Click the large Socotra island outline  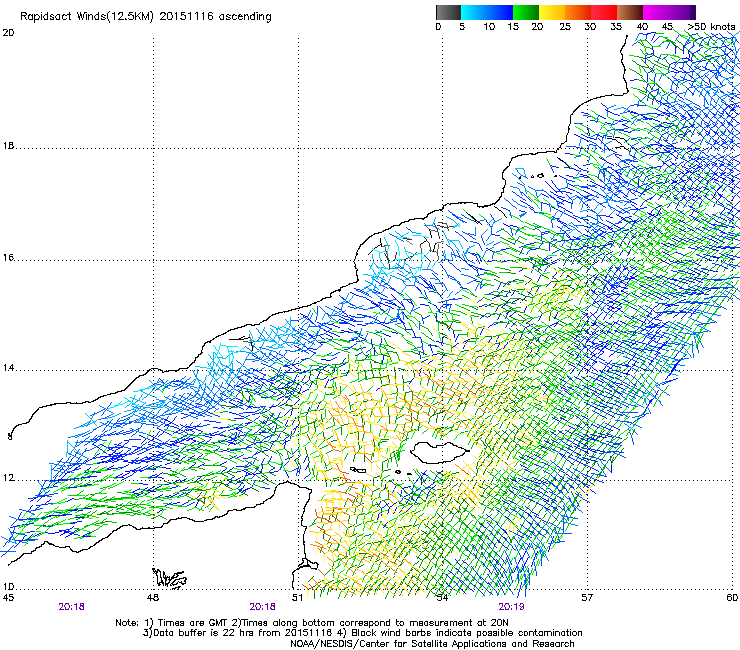439,452
